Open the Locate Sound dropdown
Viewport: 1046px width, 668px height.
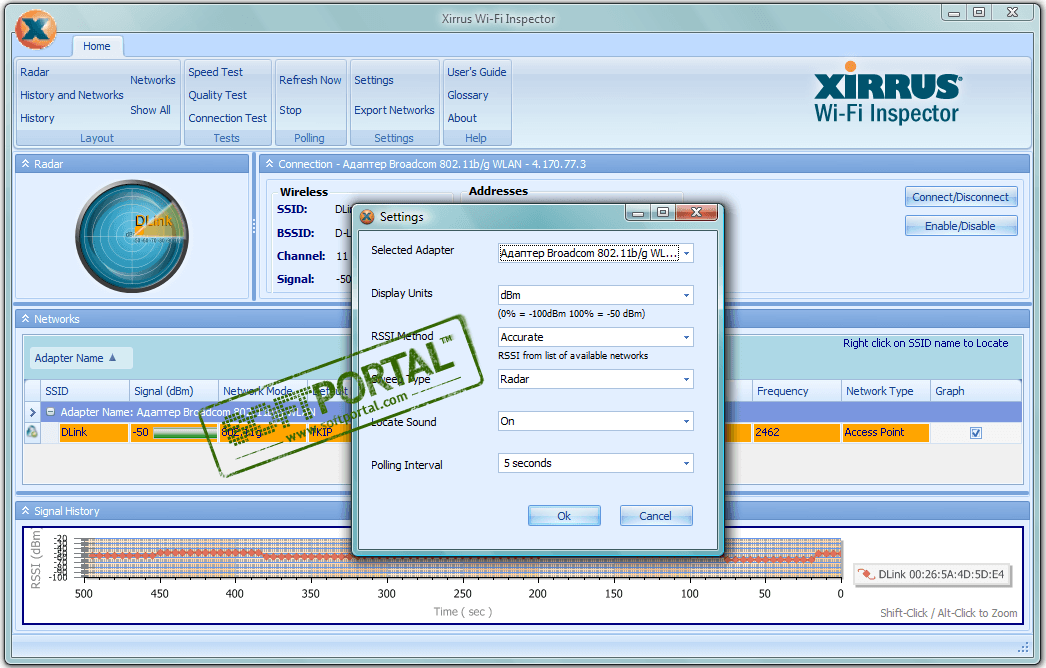[x=686, y=421]
